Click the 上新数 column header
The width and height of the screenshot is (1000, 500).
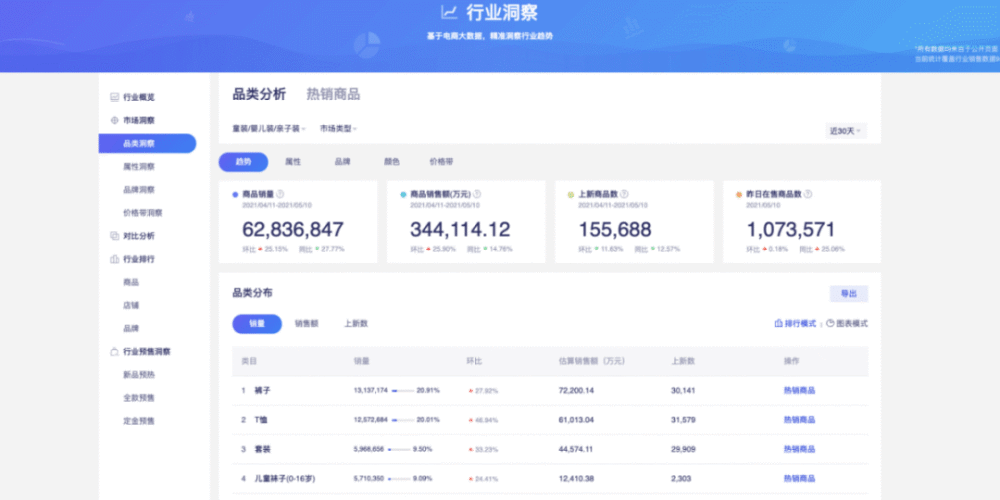(683, 362)
